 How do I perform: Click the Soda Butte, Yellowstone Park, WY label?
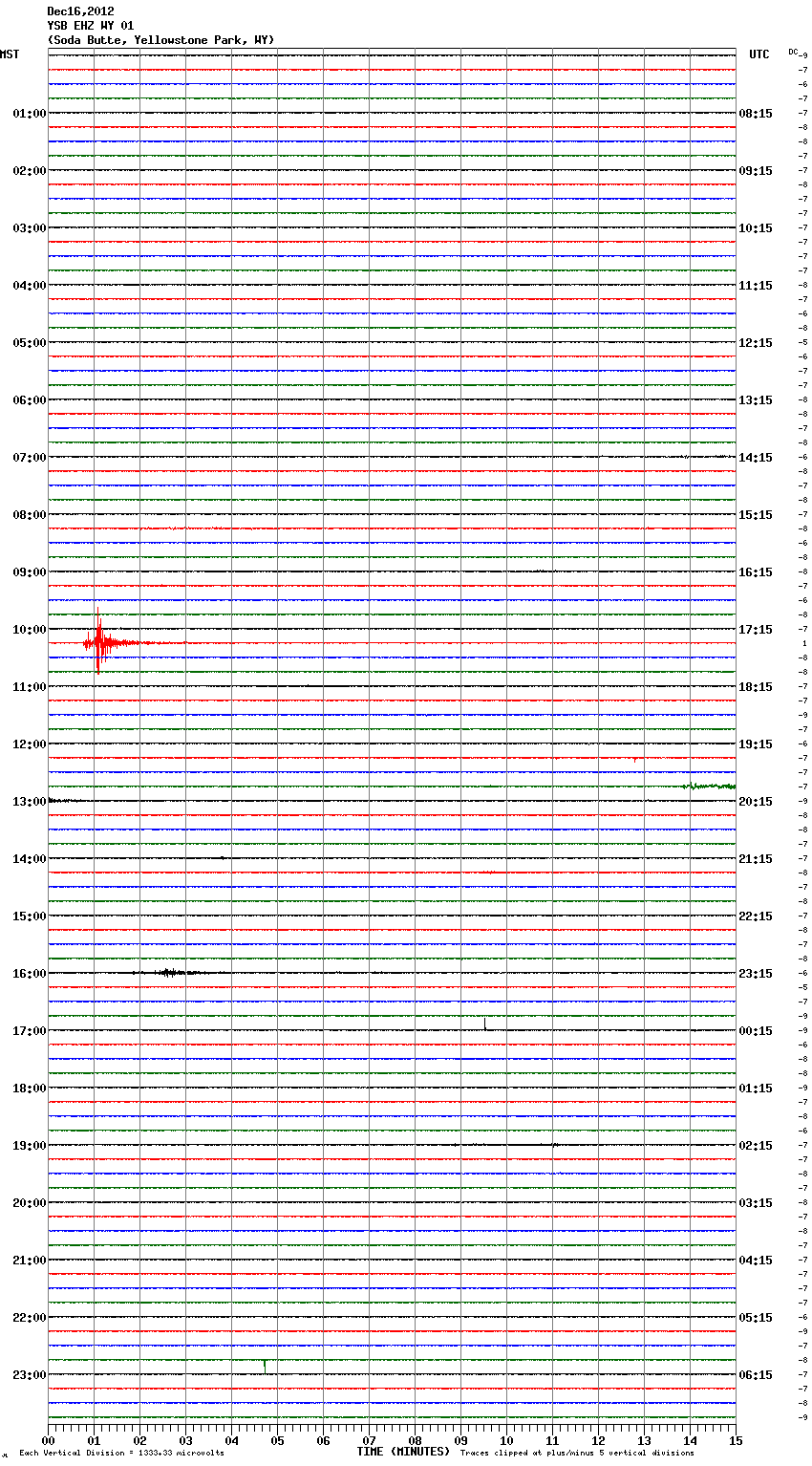(x=160, y=40)
